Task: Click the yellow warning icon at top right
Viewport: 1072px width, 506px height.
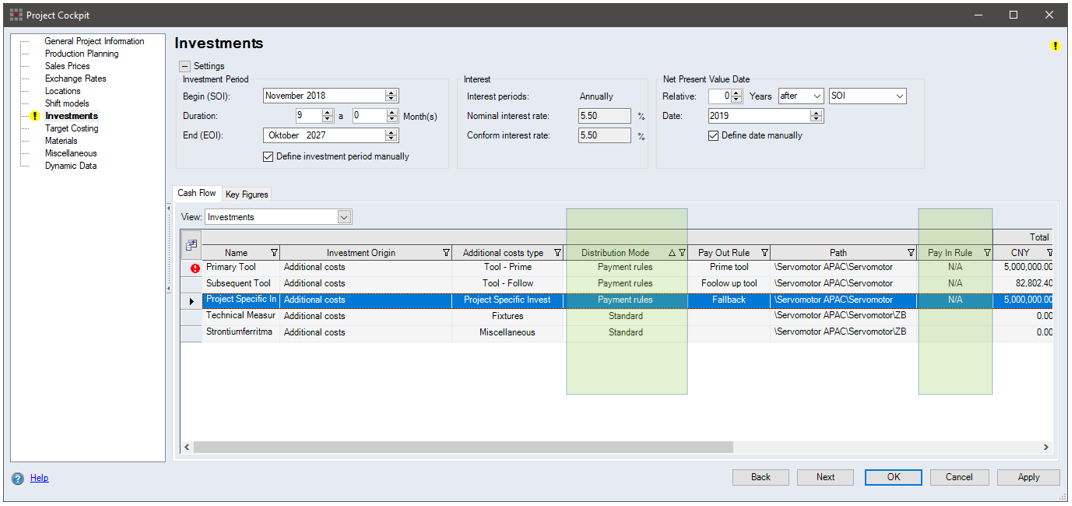Action: pyautogui.click(x=1055, y=46)
